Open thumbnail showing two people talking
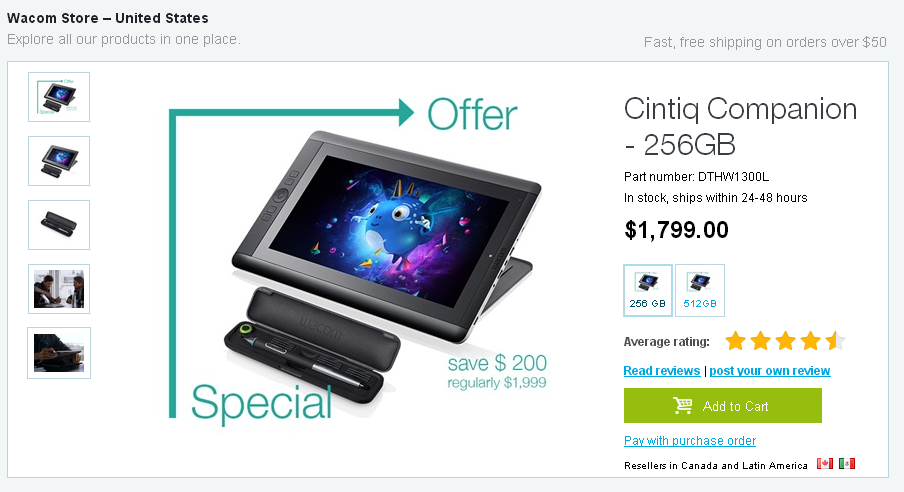 59,289
